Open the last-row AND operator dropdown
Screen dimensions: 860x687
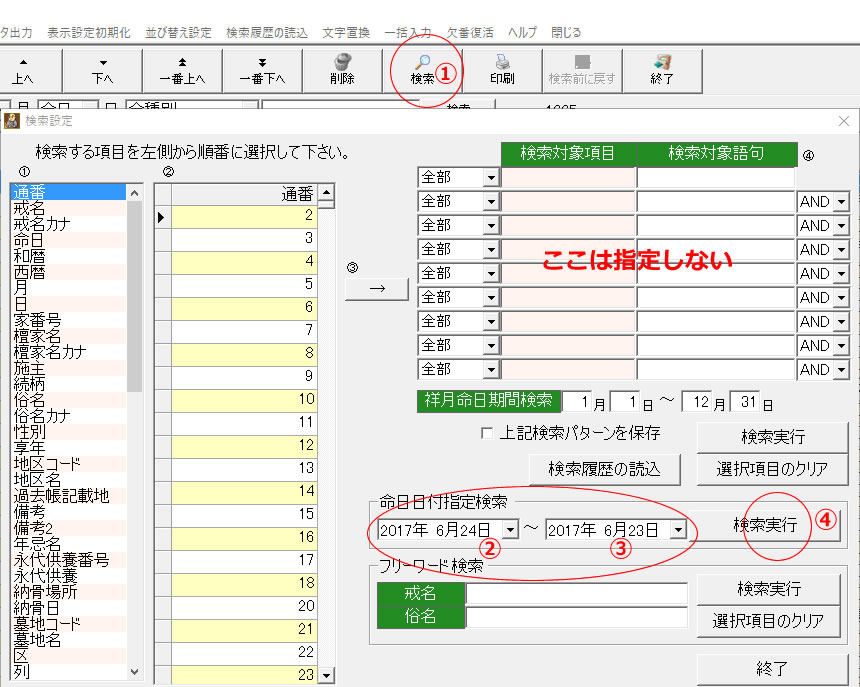click(841, 370)
